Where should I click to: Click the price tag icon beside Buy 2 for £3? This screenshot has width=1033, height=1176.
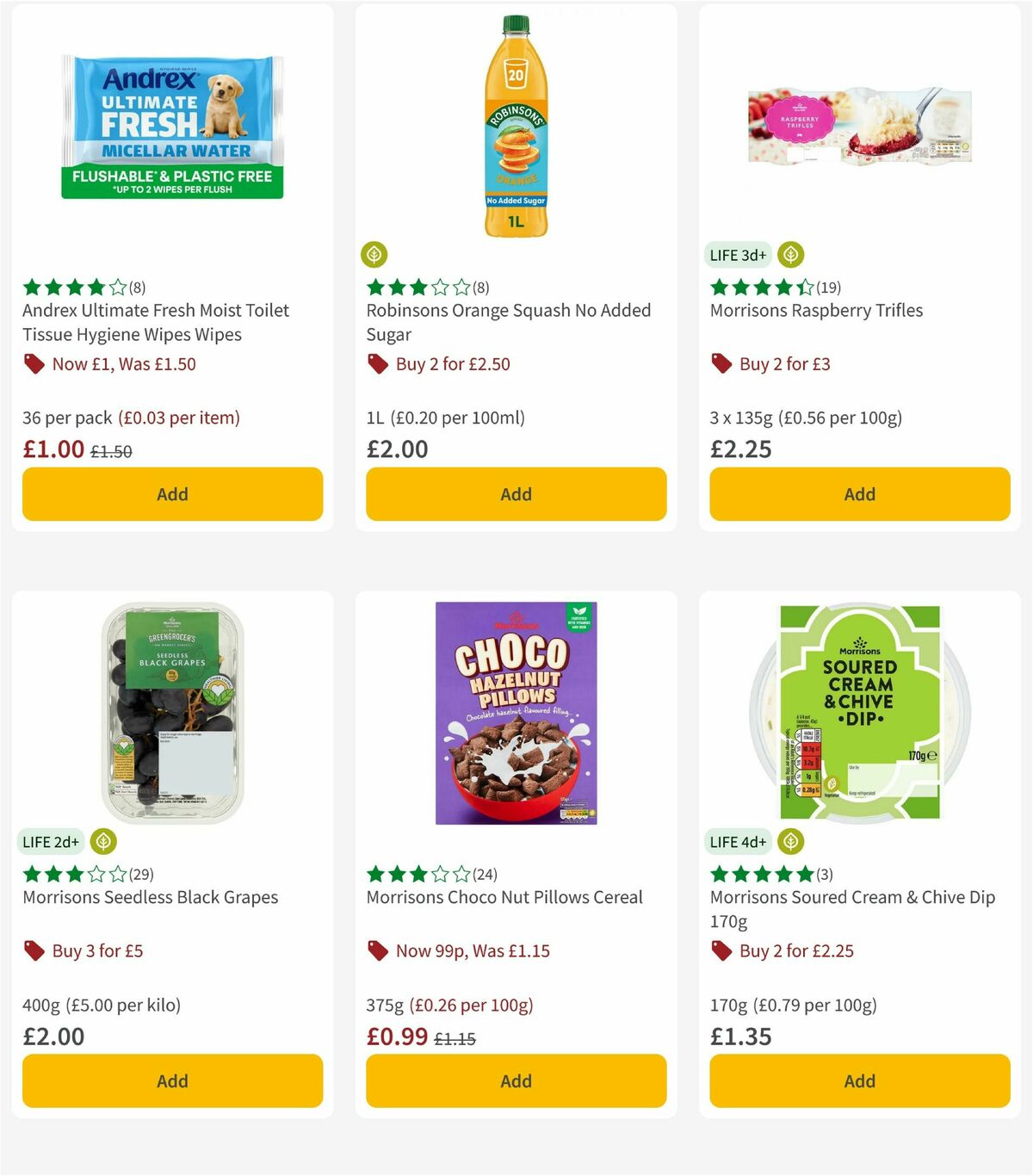tap(721, 364)
